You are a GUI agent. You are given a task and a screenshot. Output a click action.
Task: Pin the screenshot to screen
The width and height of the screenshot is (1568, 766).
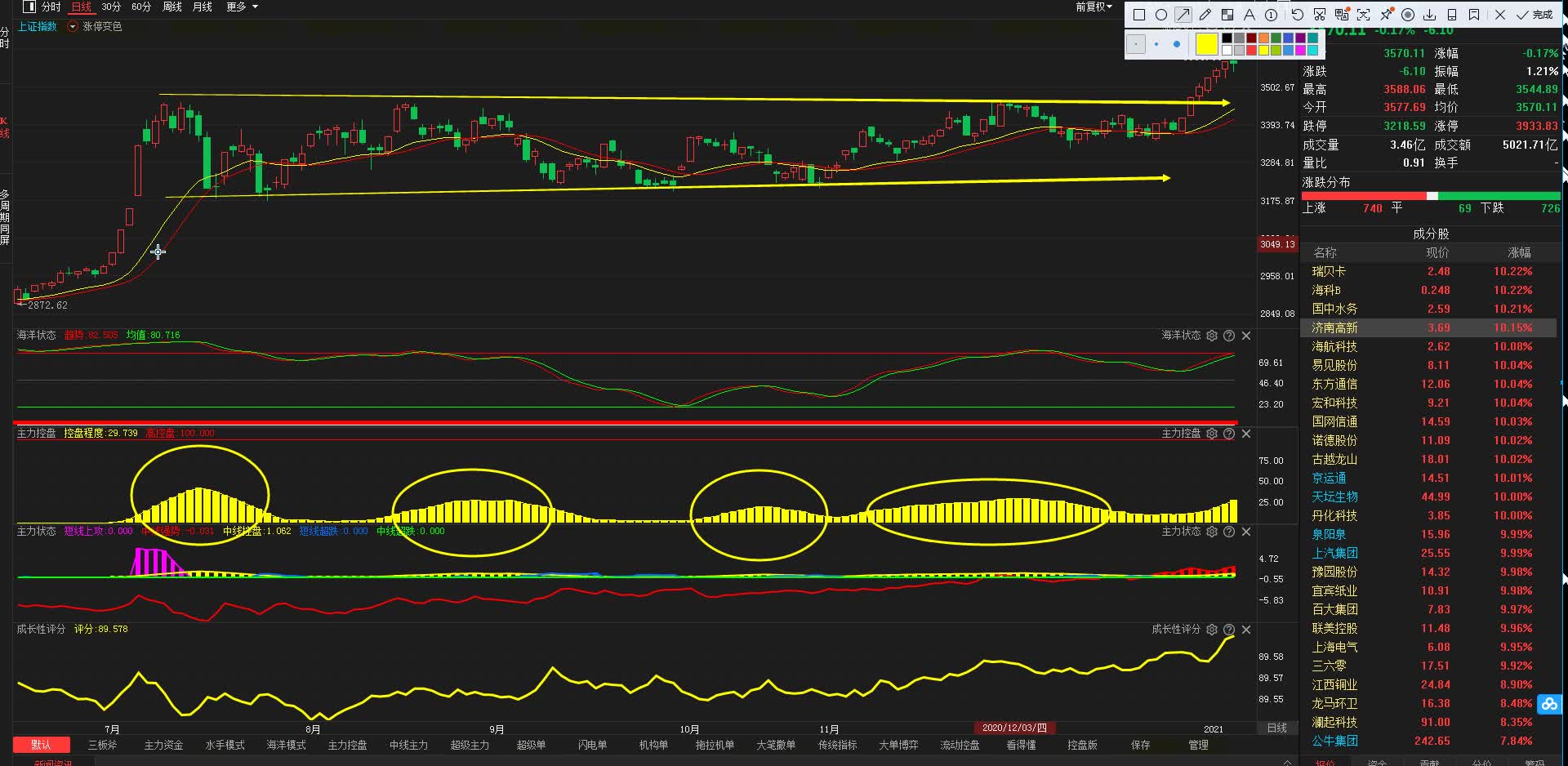tap(1386, 15)
